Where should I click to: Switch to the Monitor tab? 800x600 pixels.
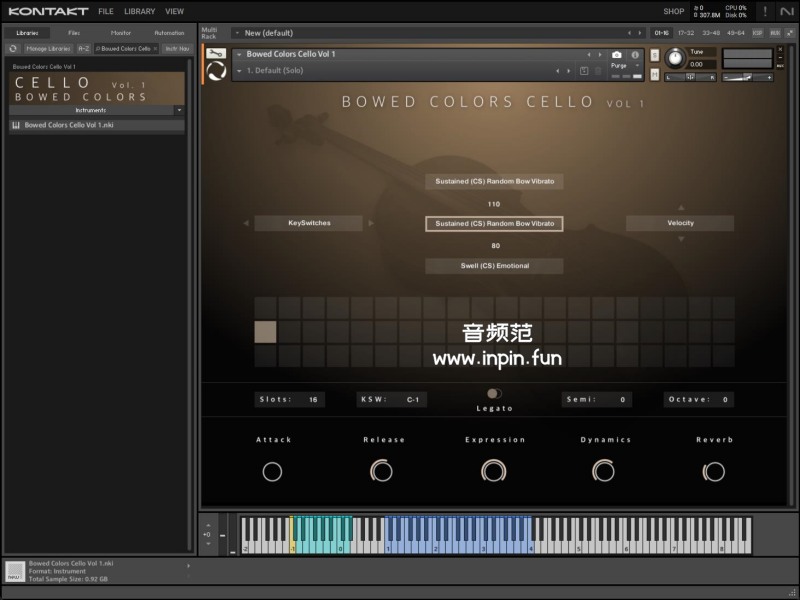[121, 33]
